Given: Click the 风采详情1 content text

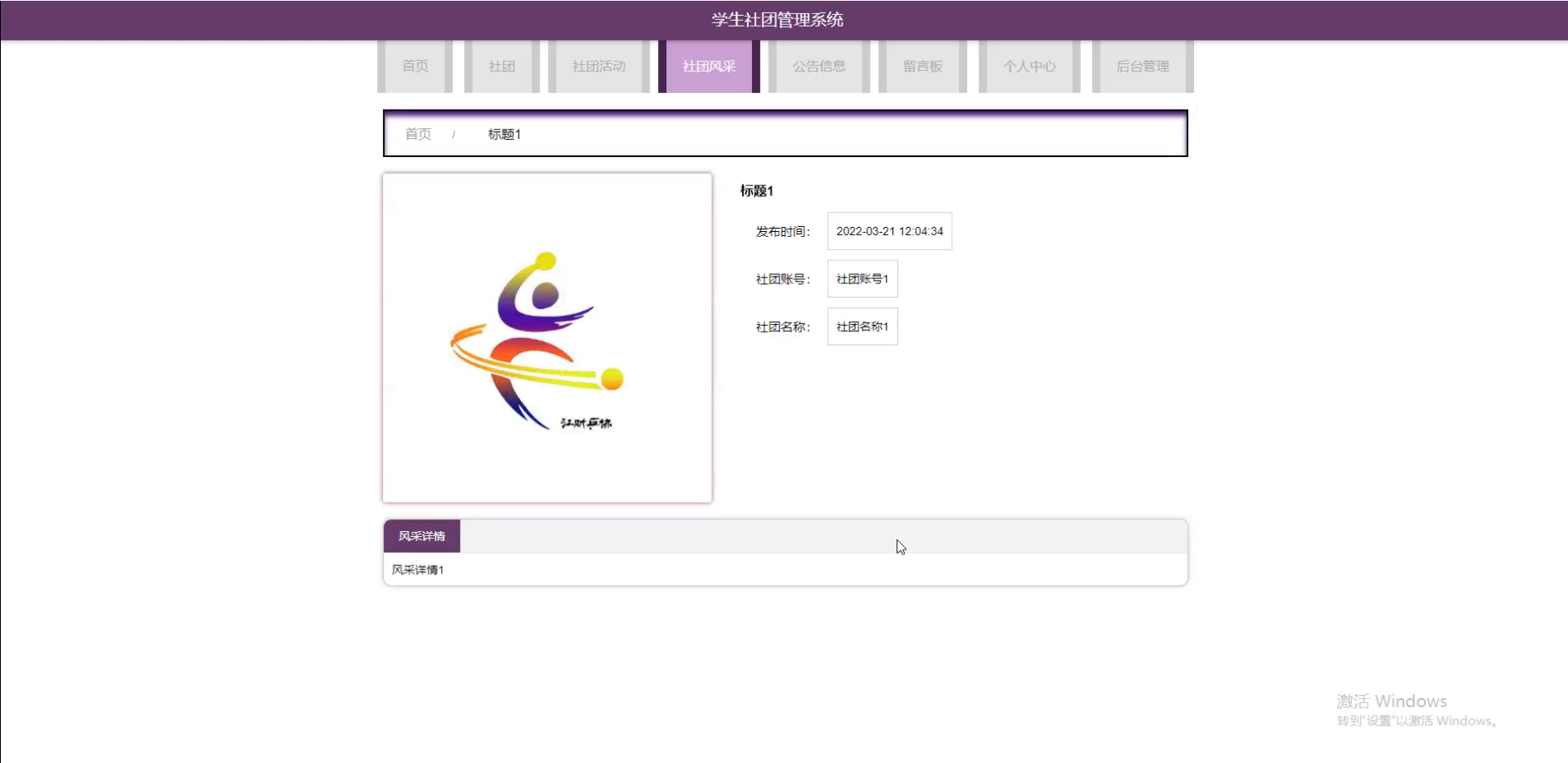Looking at the screenshot, I should [418, 569].
